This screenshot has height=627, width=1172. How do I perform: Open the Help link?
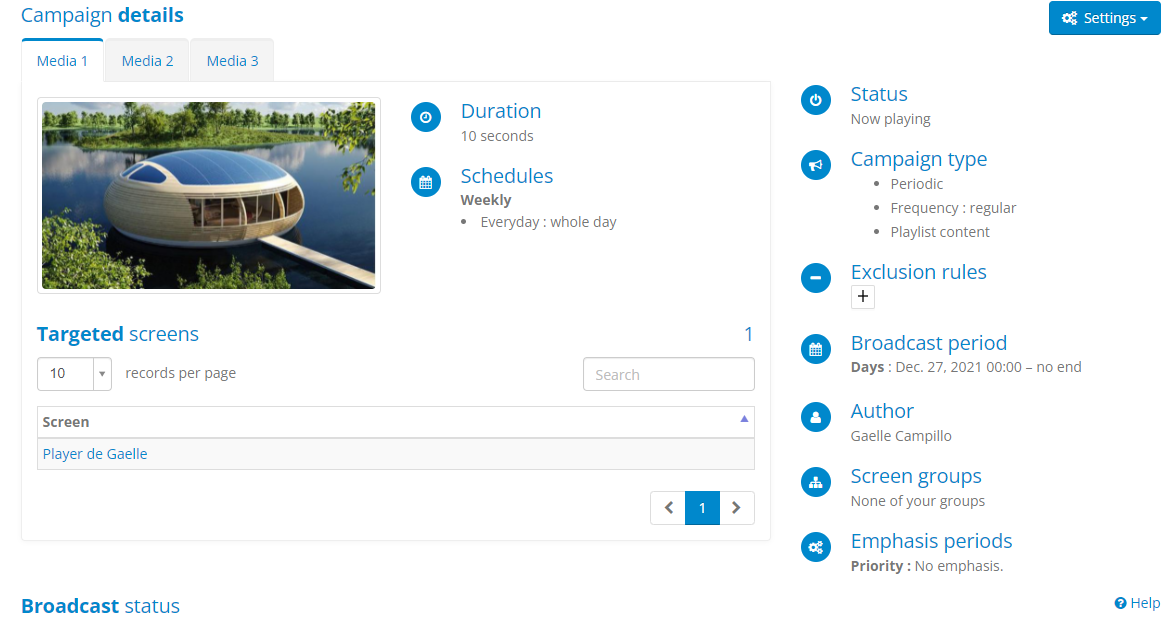[1138, 603]
